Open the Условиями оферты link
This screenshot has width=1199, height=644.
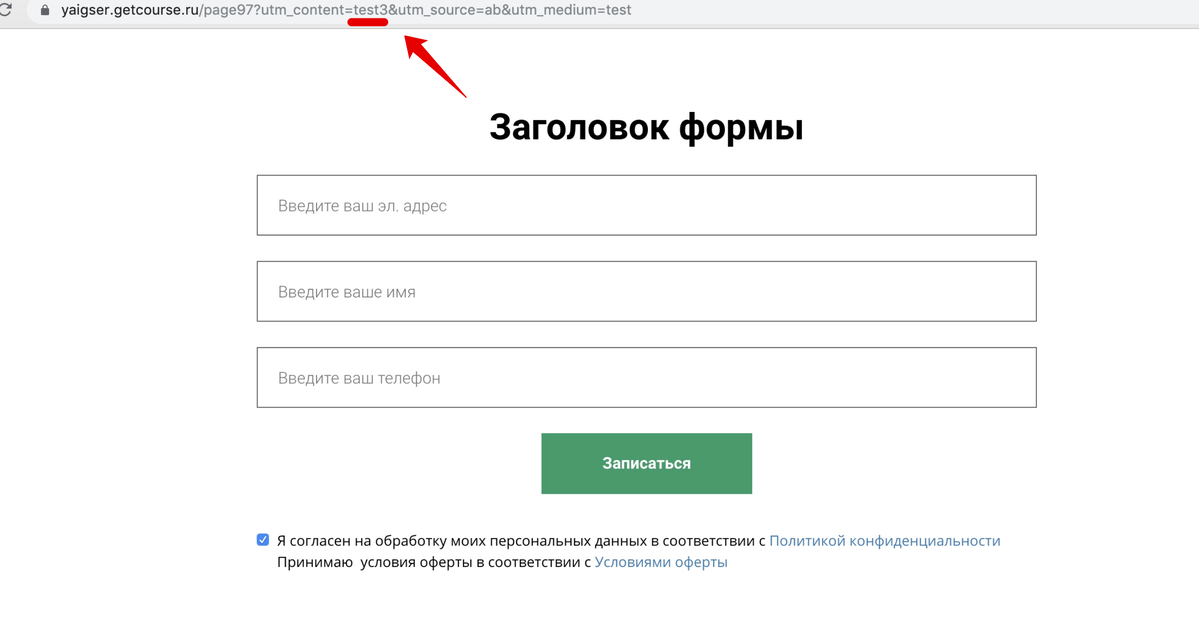click(x=661, y=562)
